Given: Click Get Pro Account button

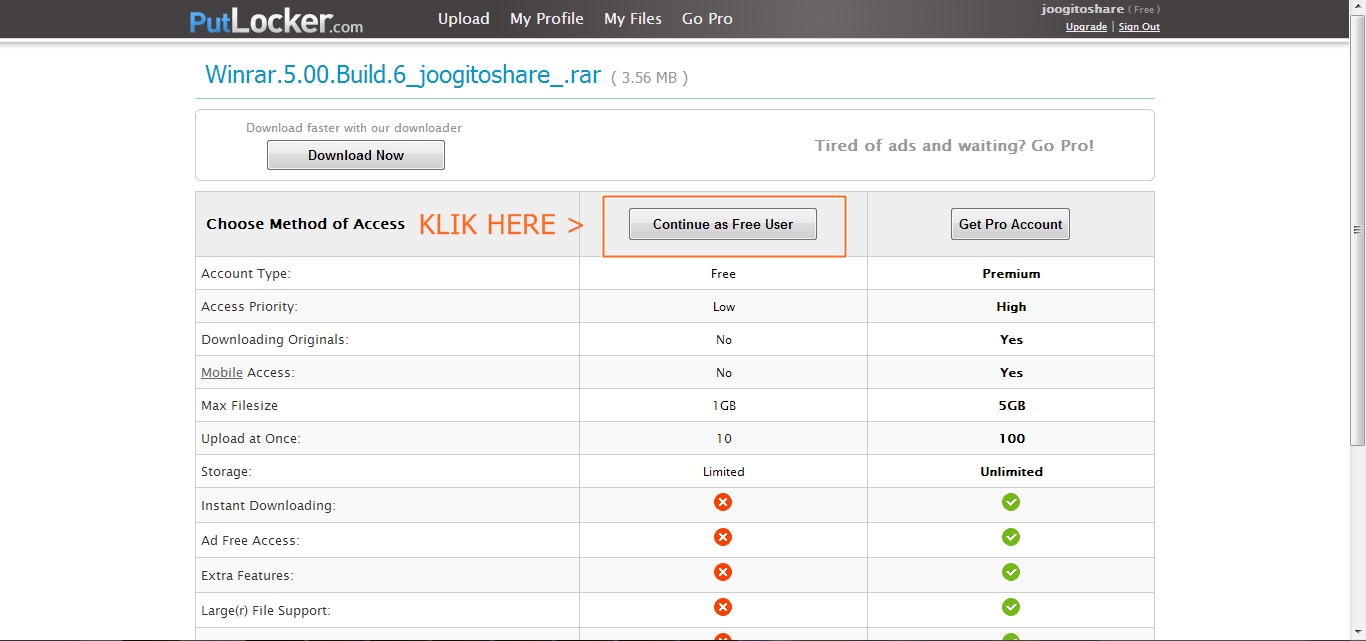Looking at the screenshot, I should click(1010, 224).
